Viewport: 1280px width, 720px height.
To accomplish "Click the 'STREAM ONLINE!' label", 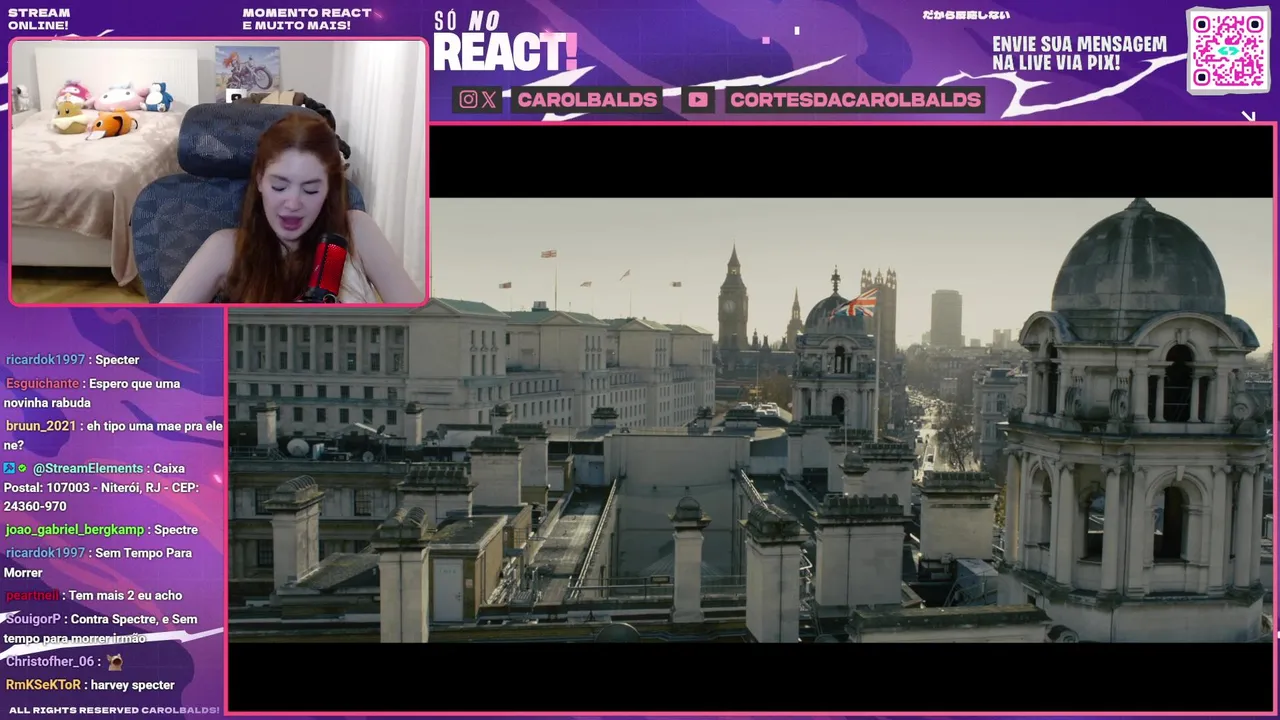I will tap(39, 19).
